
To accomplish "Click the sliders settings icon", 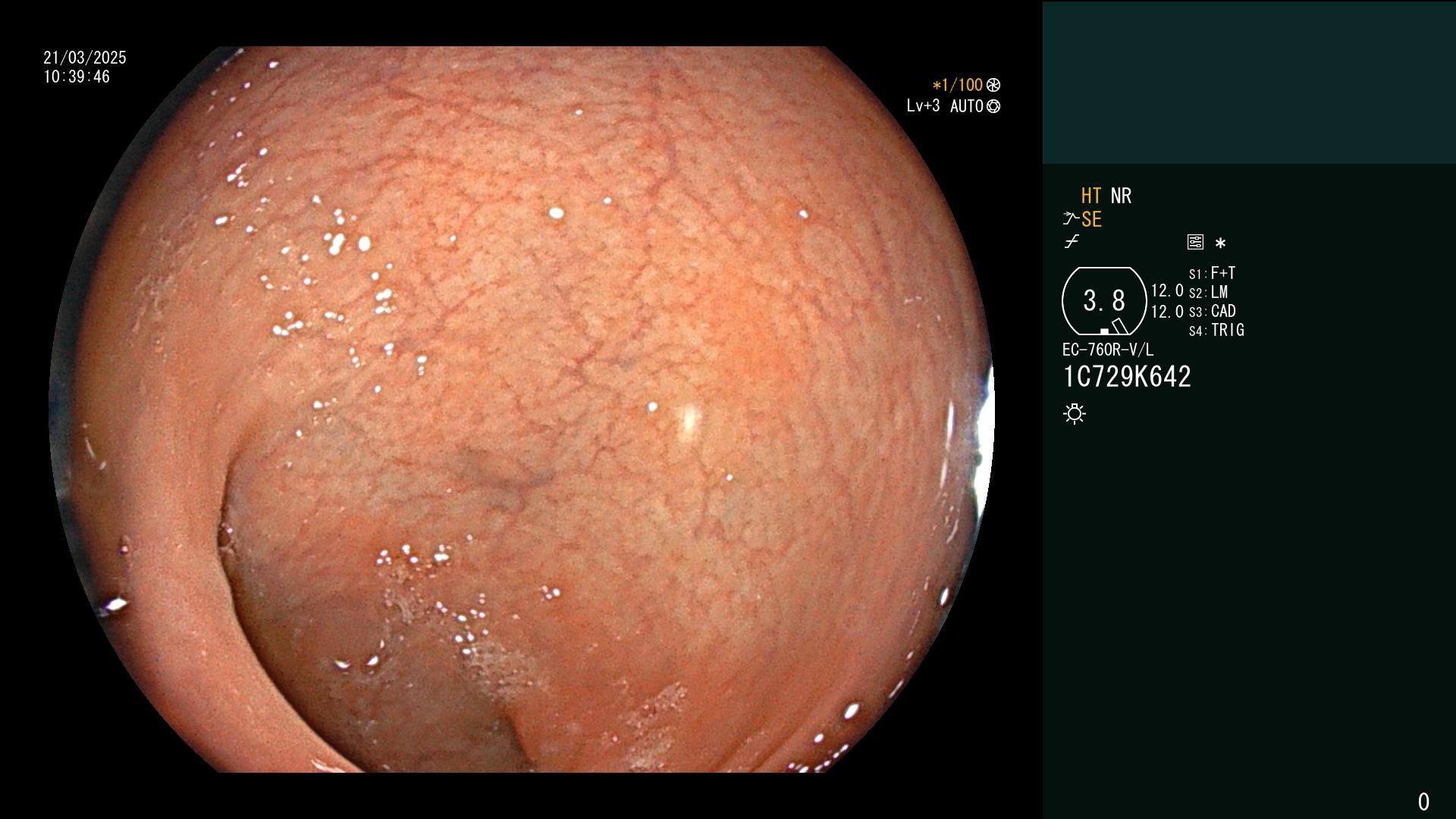I will pos(1195,242).
